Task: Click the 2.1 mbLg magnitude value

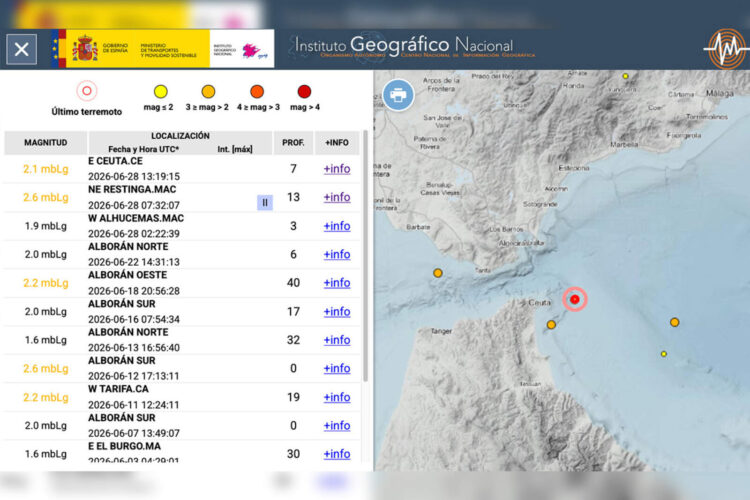Action: click(x=46, y=169)
